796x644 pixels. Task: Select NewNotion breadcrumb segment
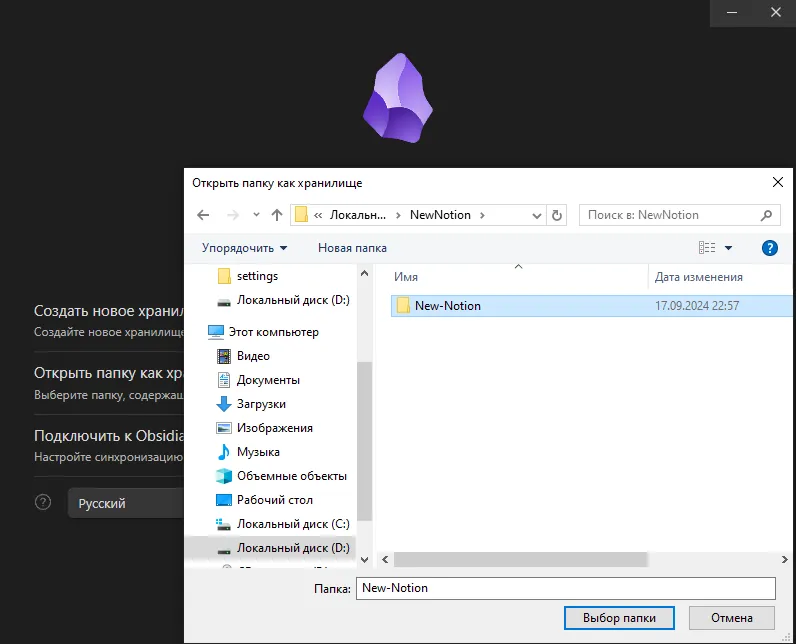pyautogui.click(x=440, y=215)
